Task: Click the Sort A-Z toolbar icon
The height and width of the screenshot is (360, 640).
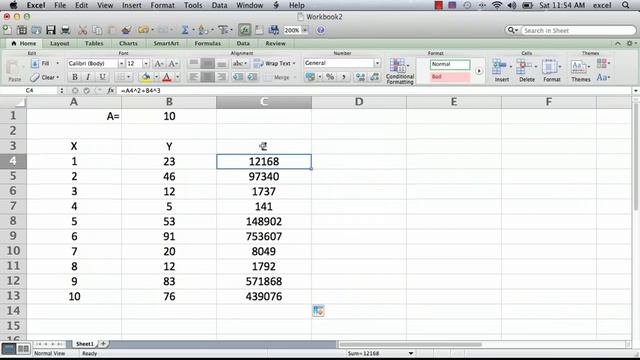Action: 202,30
